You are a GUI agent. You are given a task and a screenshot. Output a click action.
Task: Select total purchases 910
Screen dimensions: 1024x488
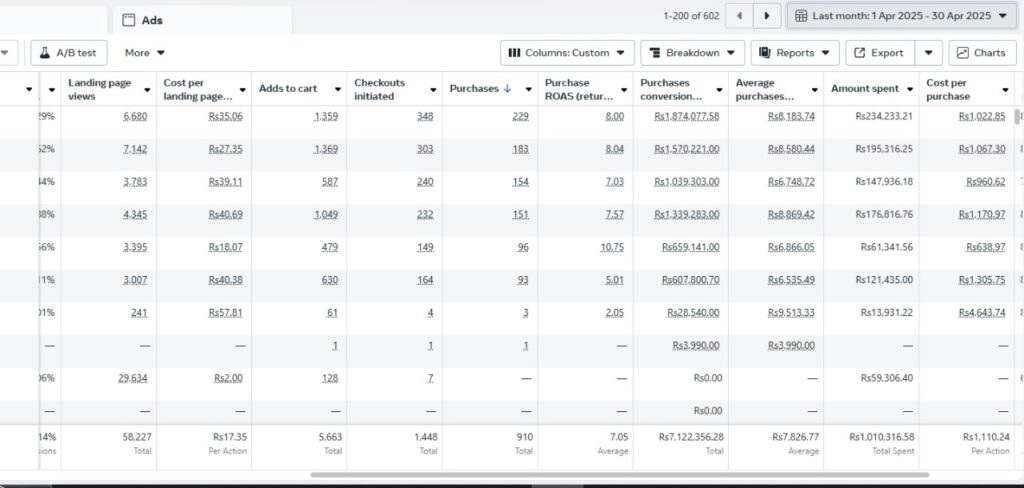pos(524,437)
